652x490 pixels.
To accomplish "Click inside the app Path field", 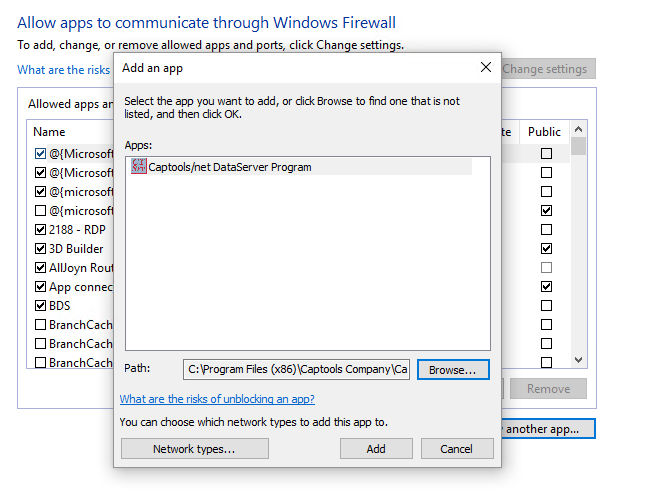I will (296, 370).
